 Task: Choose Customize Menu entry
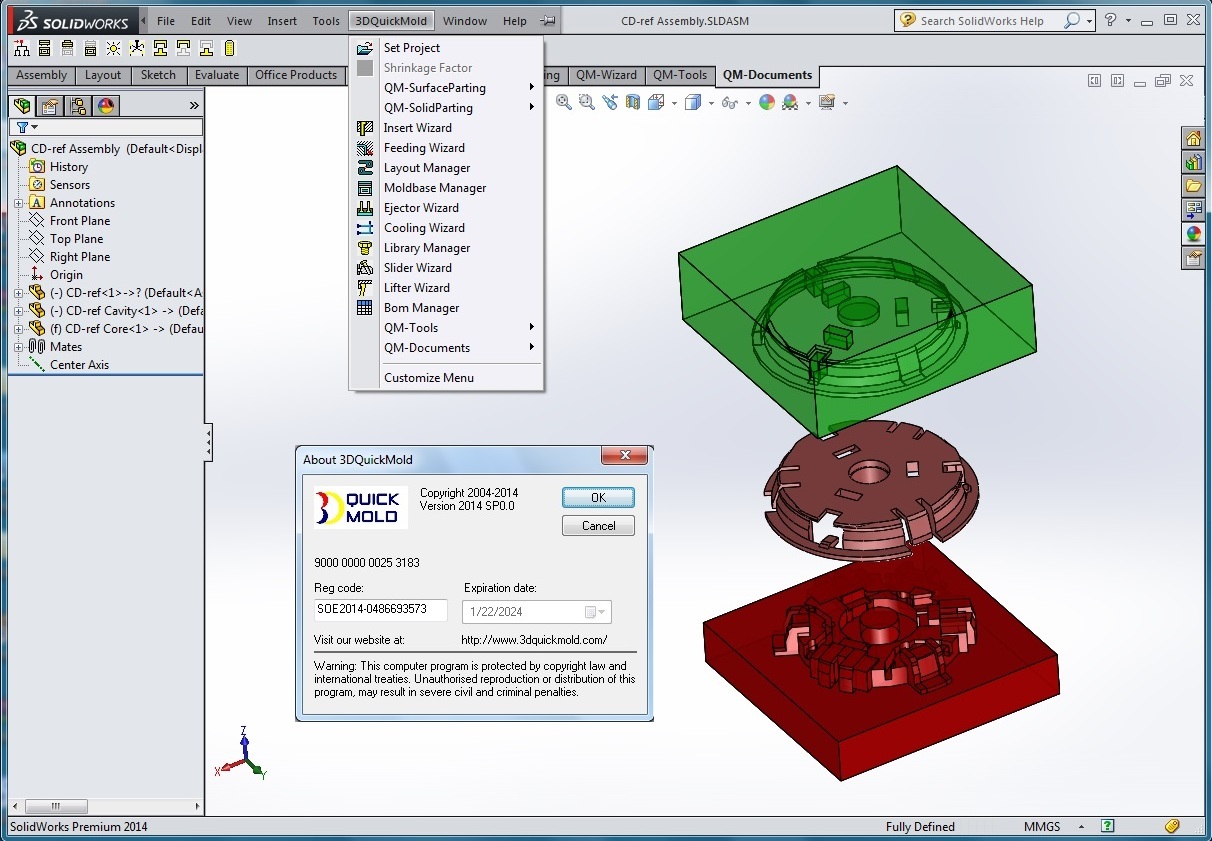(446, 378)
